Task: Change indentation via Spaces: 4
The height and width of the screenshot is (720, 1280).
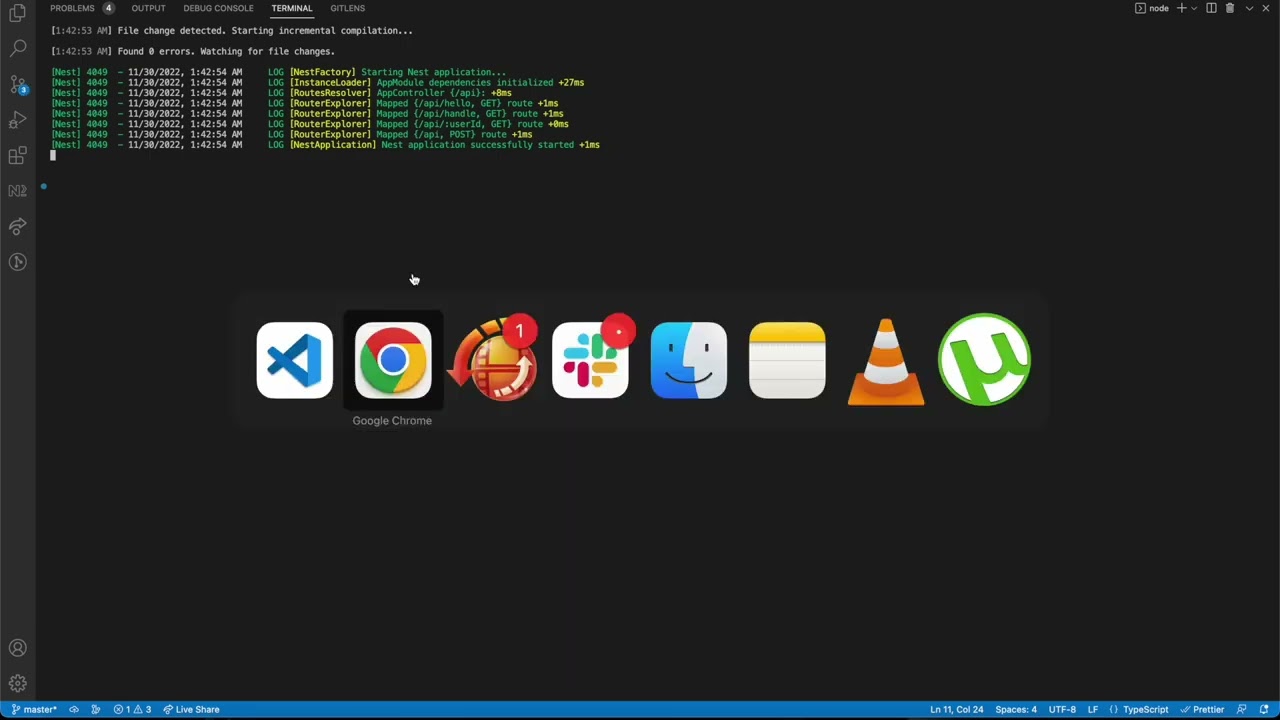Action: [1016, 709]
